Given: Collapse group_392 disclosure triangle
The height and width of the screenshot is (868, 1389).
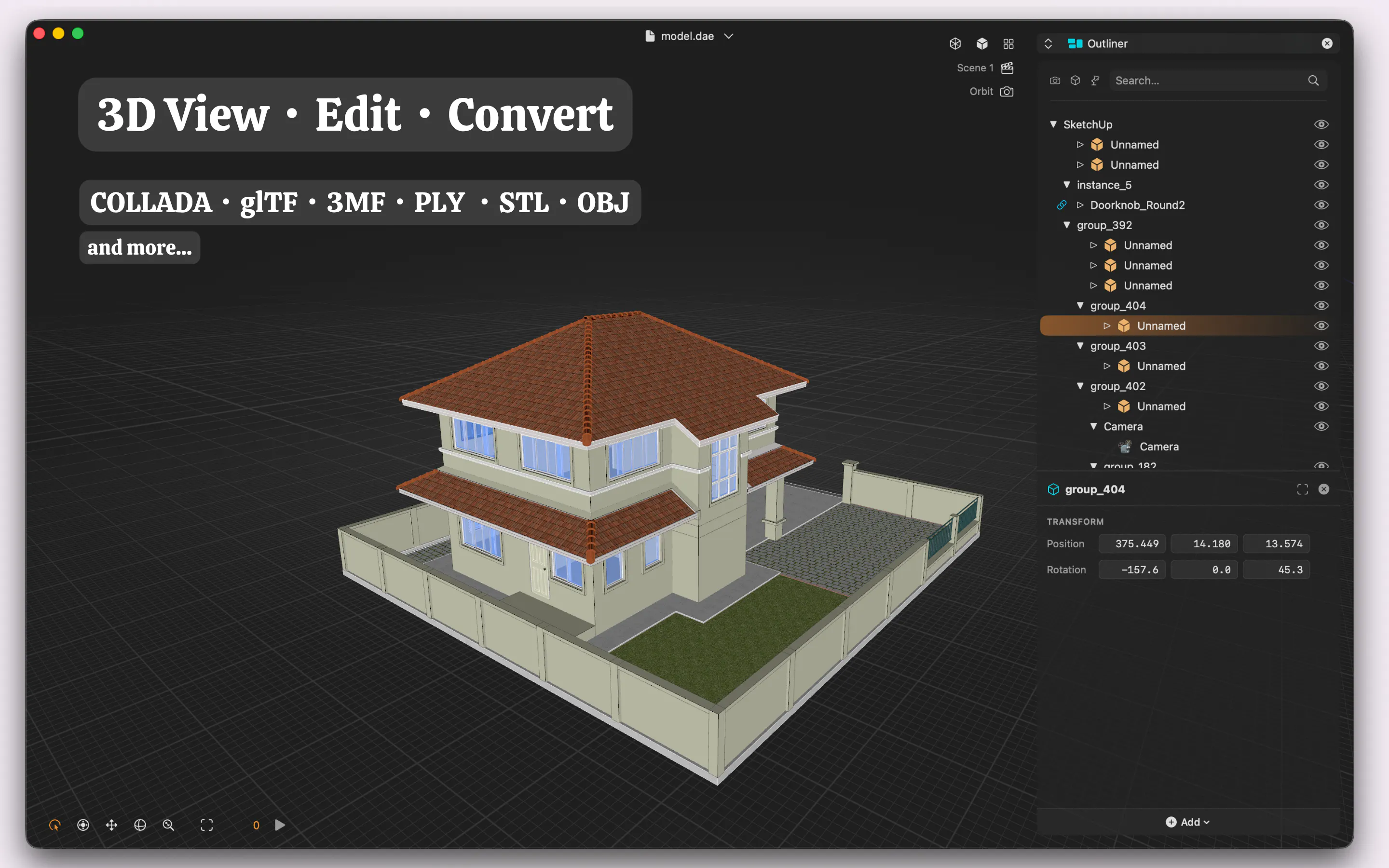Looking at the screenshot, I should click(1066, 224).
